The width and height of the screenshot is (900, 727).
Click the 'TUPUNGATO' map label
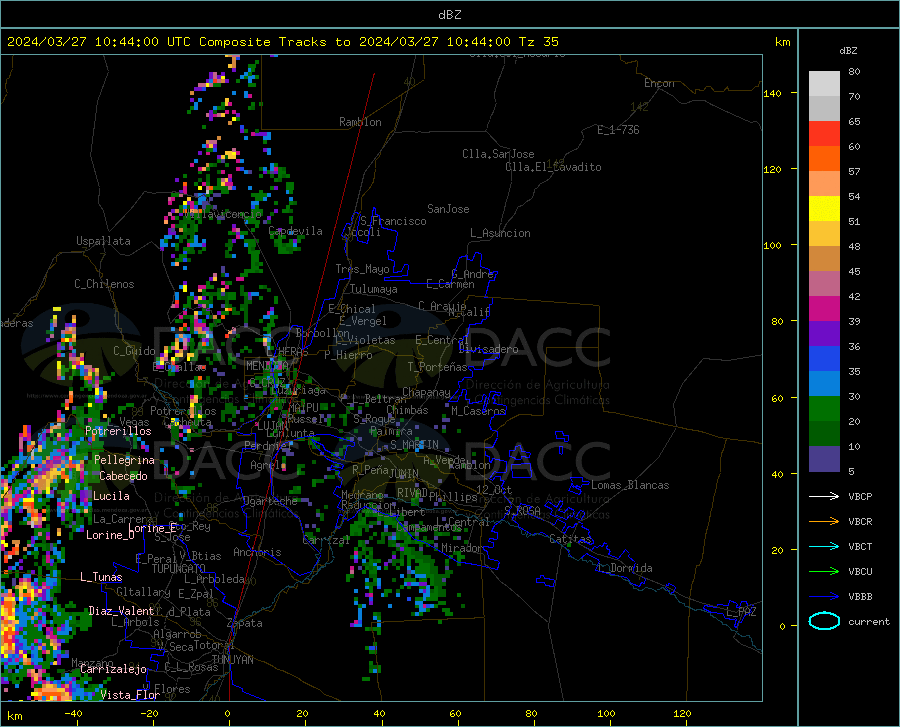(179, 569)
